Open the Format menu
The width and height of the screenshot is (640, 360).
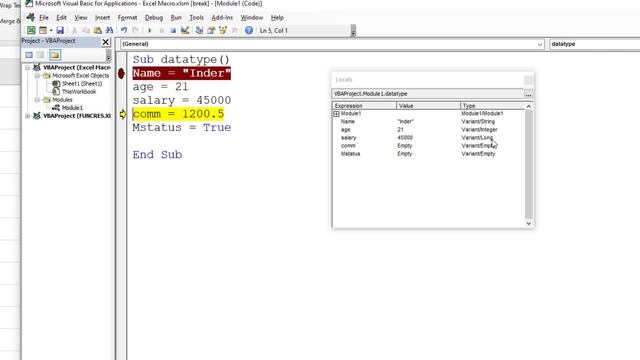click(127, 18)
